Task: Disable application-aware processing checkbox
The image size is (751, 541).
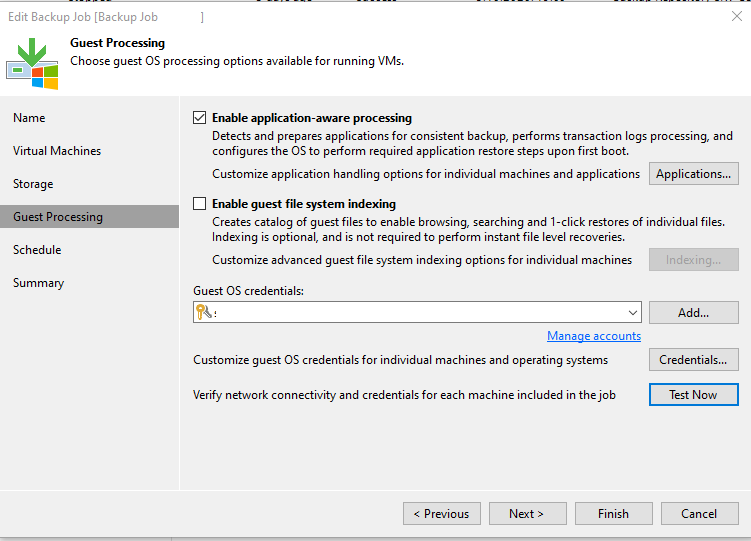Action: click(200, 118)
